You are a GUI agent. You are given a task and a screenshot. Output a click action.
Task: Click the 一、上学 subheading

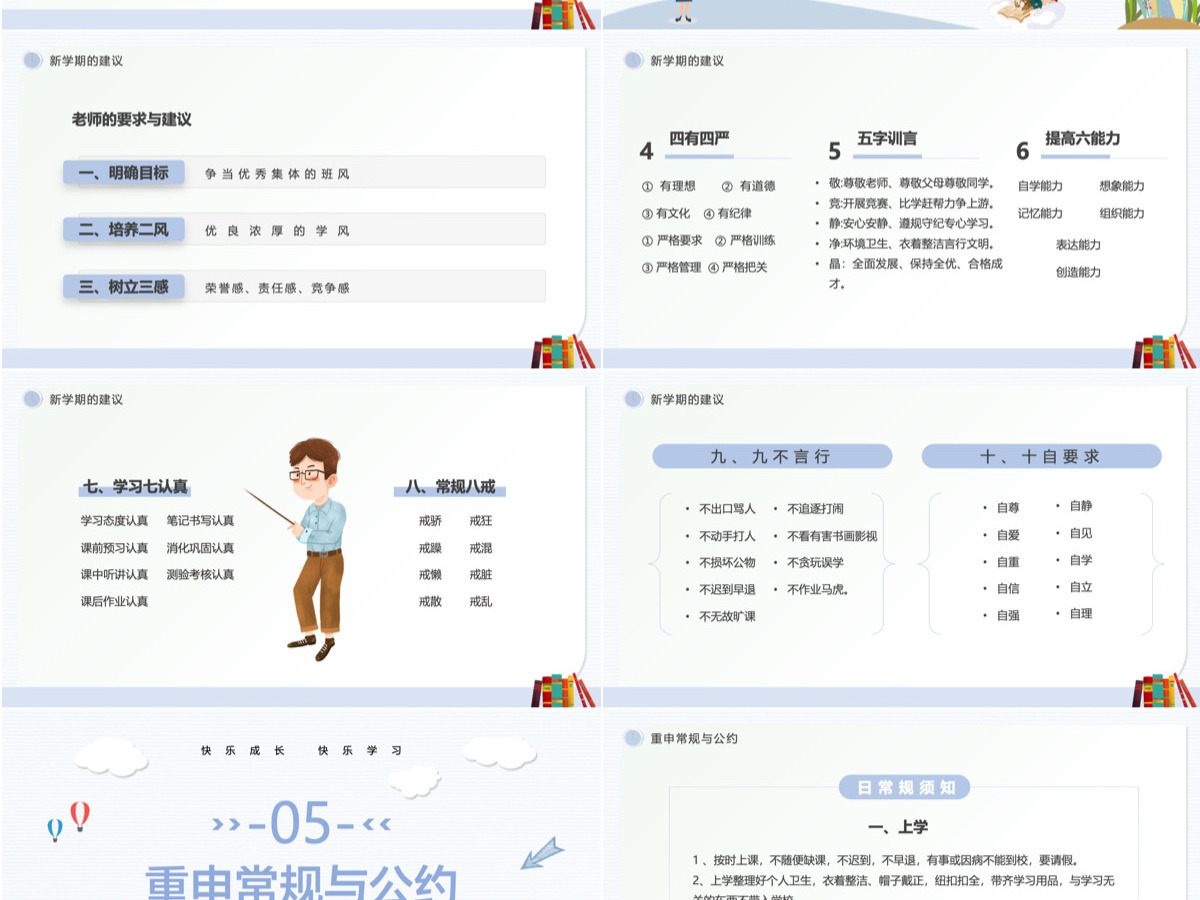899,827
